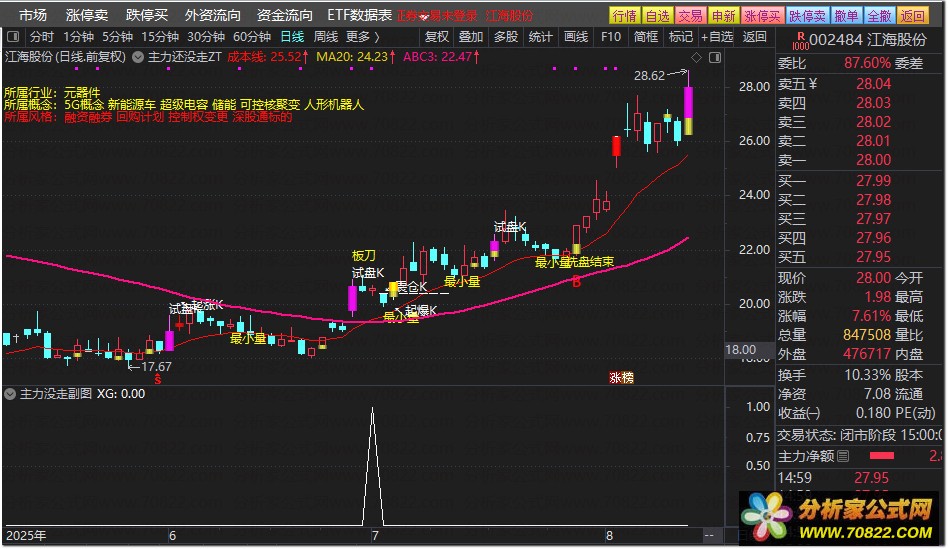Click the 买一 price 27.99

873,181
